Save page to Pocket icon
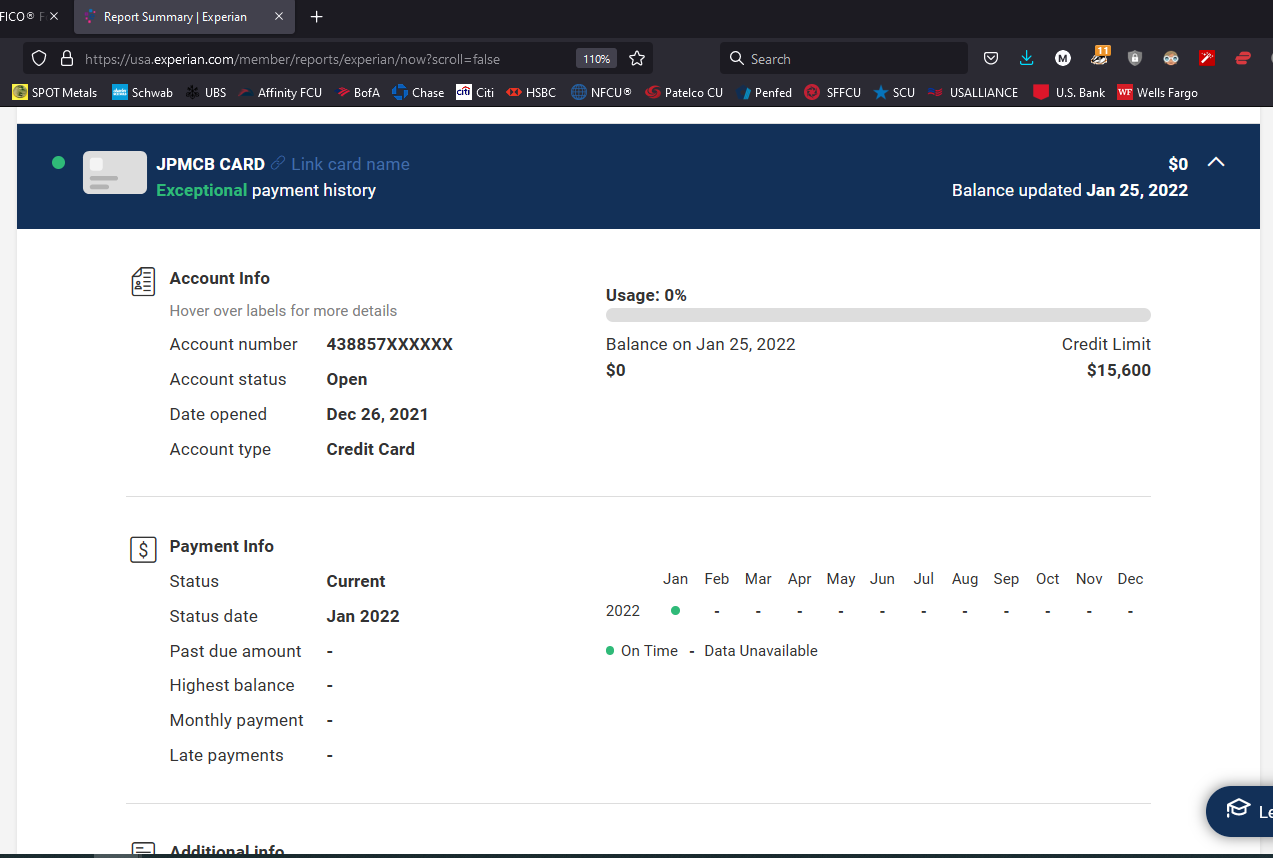Image resolution: width=1273 pixels, height=858 pixels. (991, 58)
